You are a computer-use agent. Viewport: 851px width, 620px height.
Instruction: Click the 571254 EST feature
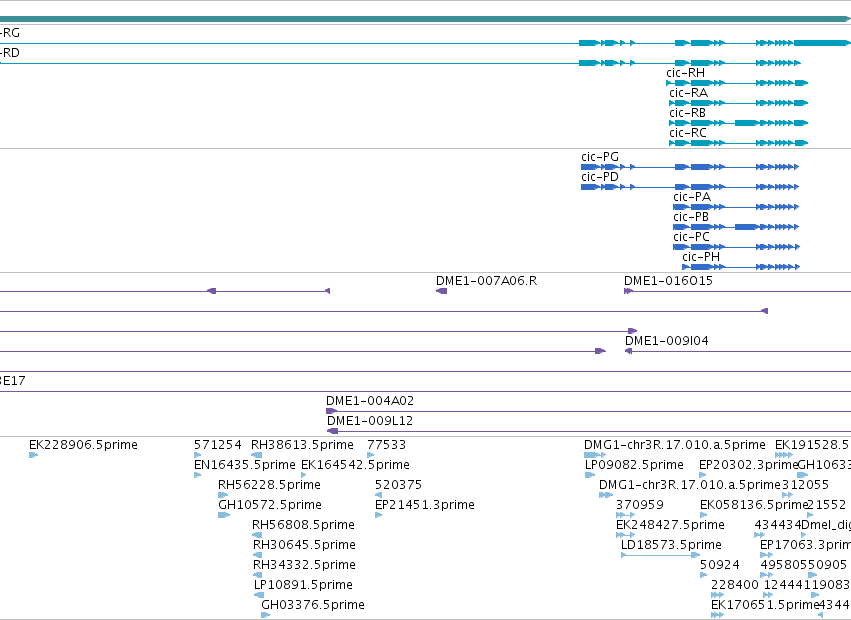click(x=198, y=455)
